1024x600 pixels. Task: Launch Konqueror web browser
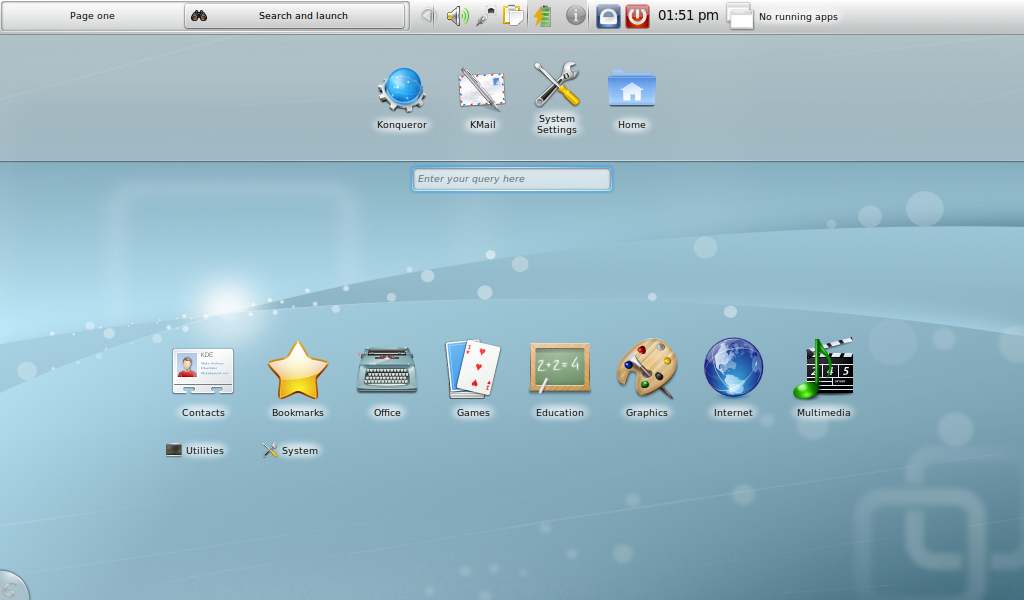(402, 90)
